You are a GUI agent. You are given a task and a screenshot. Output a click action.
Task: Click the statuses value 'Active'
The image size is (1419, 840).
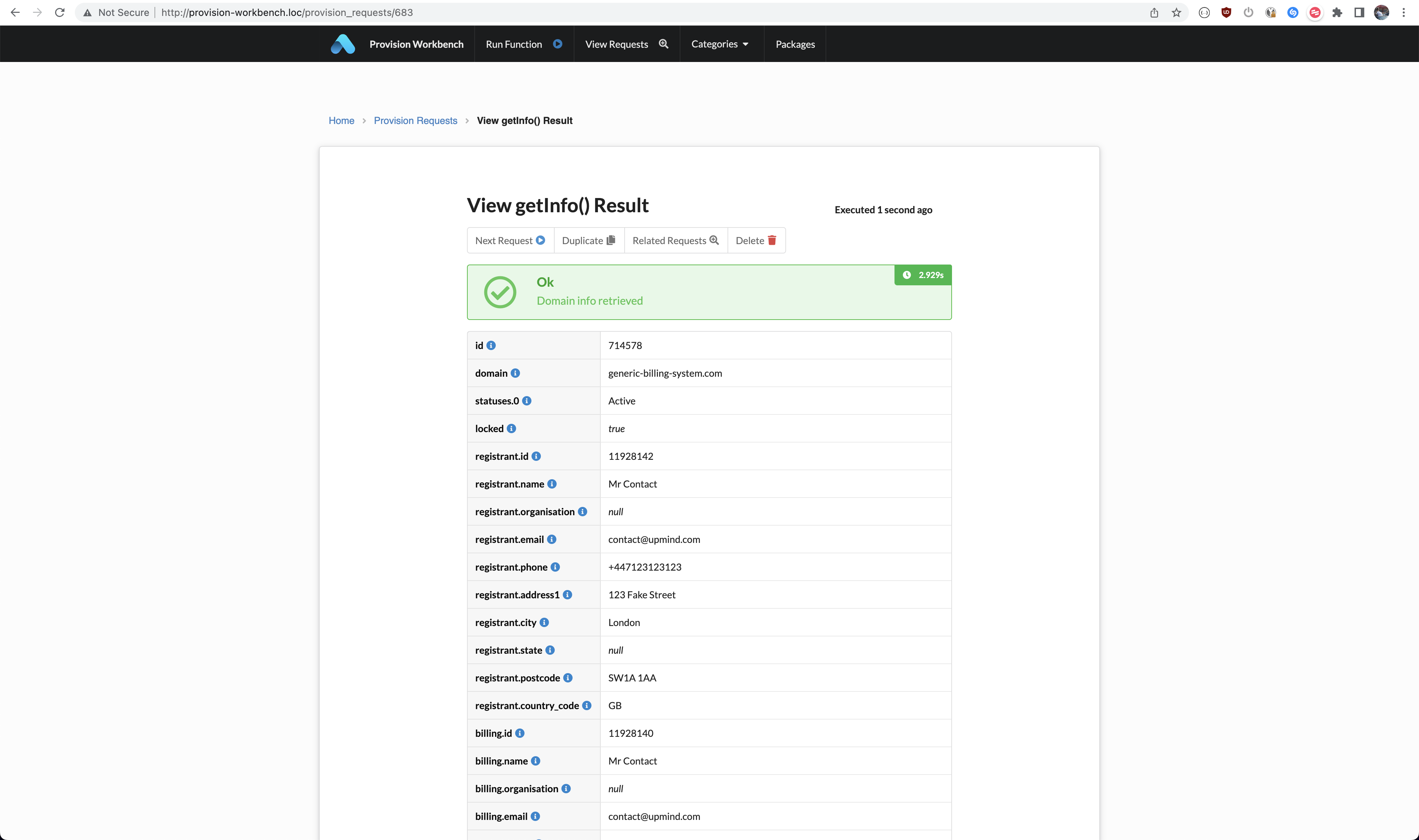pos(621,401)
